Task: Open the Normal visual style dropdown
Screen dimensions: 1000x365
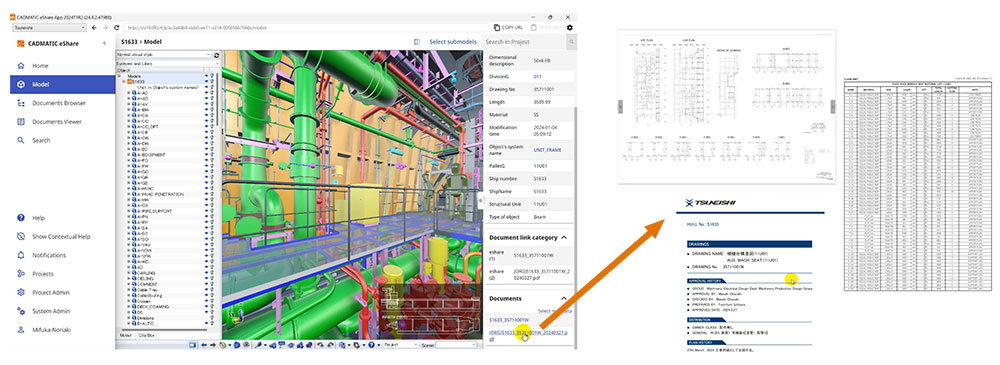Action: tap(163, 55)
